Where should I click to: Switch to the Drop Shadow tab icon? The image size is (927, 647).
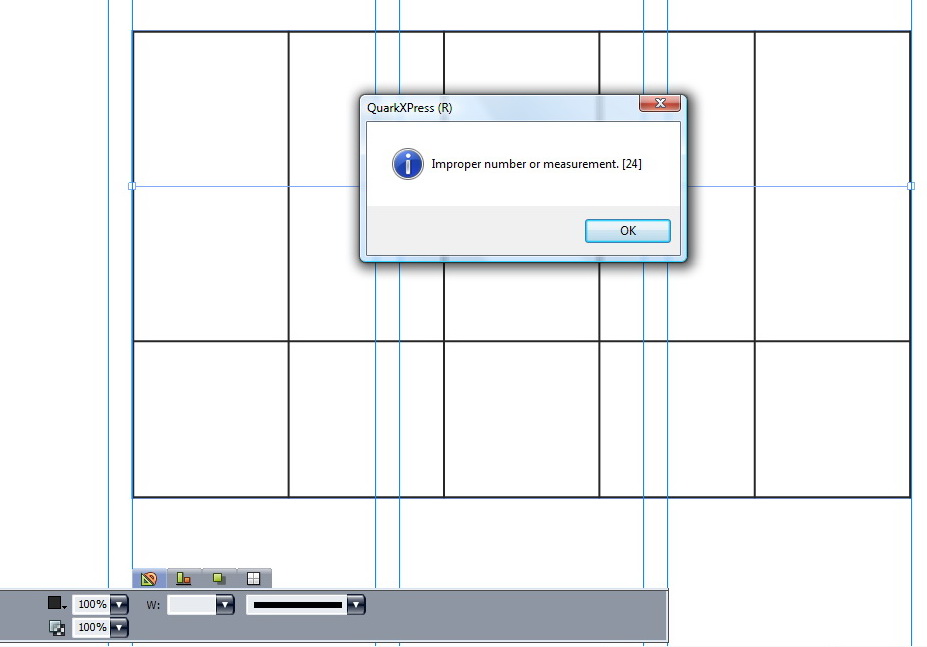pos(219,578)
